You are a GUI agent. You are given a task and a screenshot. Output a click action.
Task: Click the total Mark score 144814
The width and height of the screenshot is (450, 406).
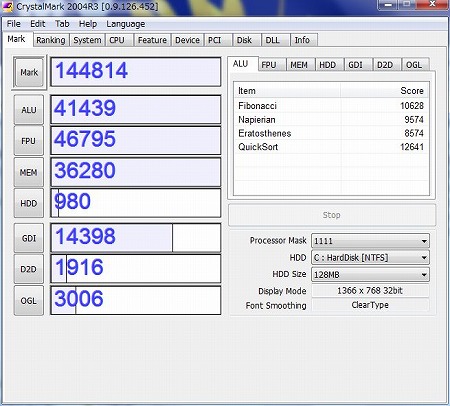91,70
